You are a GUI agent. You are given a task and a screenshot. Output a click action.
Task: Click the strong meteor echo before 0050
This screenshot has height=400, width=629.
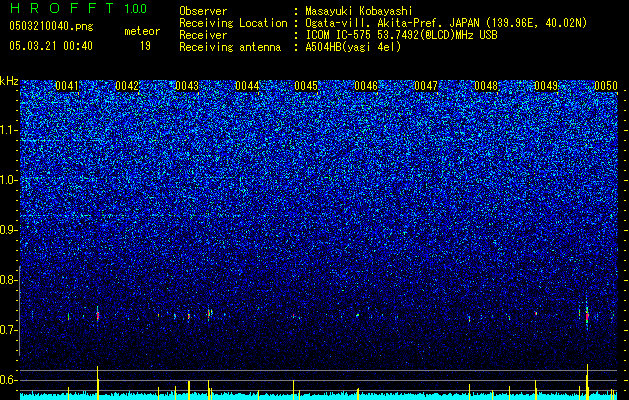(587, 317)
